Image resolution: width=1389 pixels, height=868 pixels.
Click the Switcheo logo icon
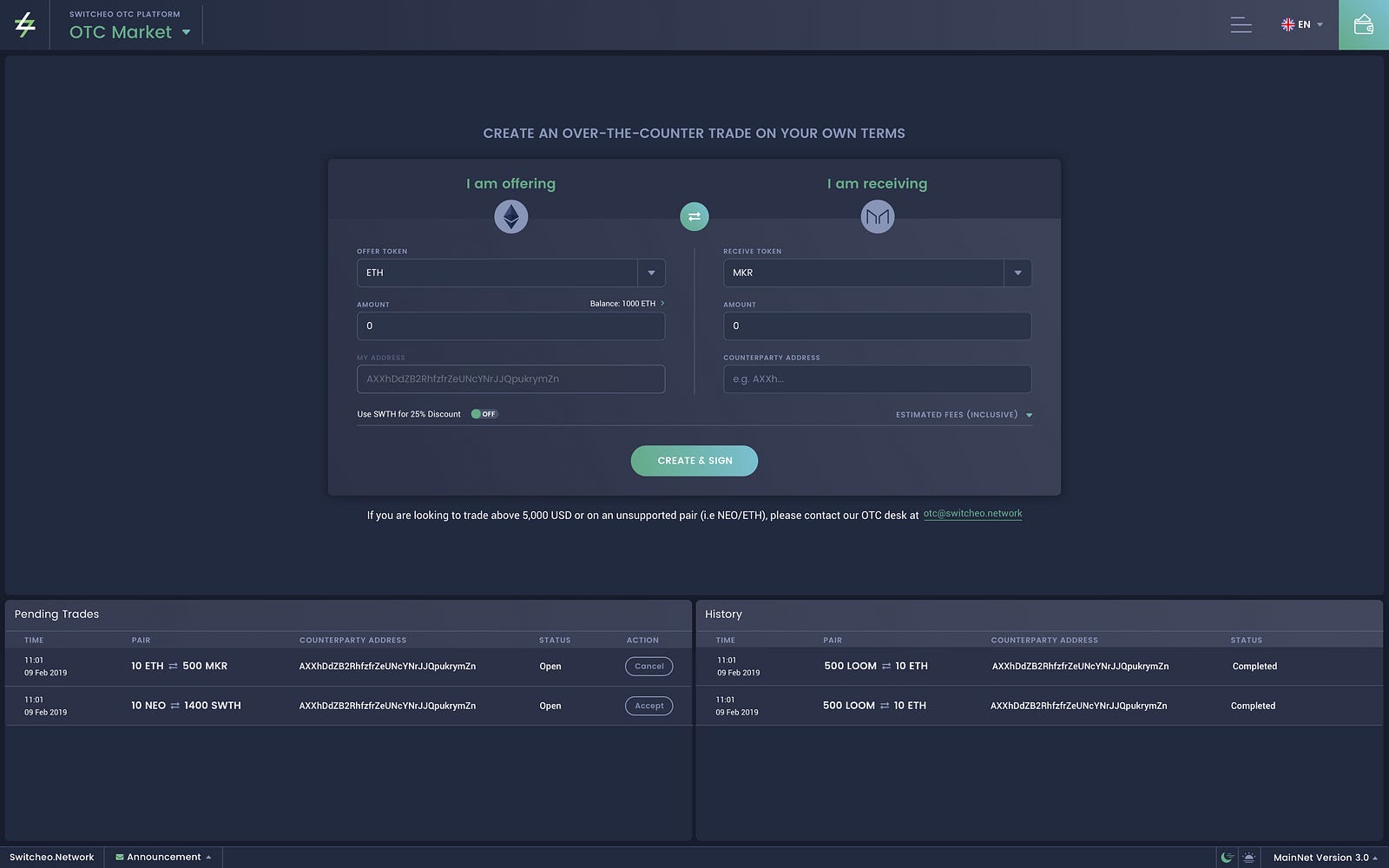tap(25, 24)
